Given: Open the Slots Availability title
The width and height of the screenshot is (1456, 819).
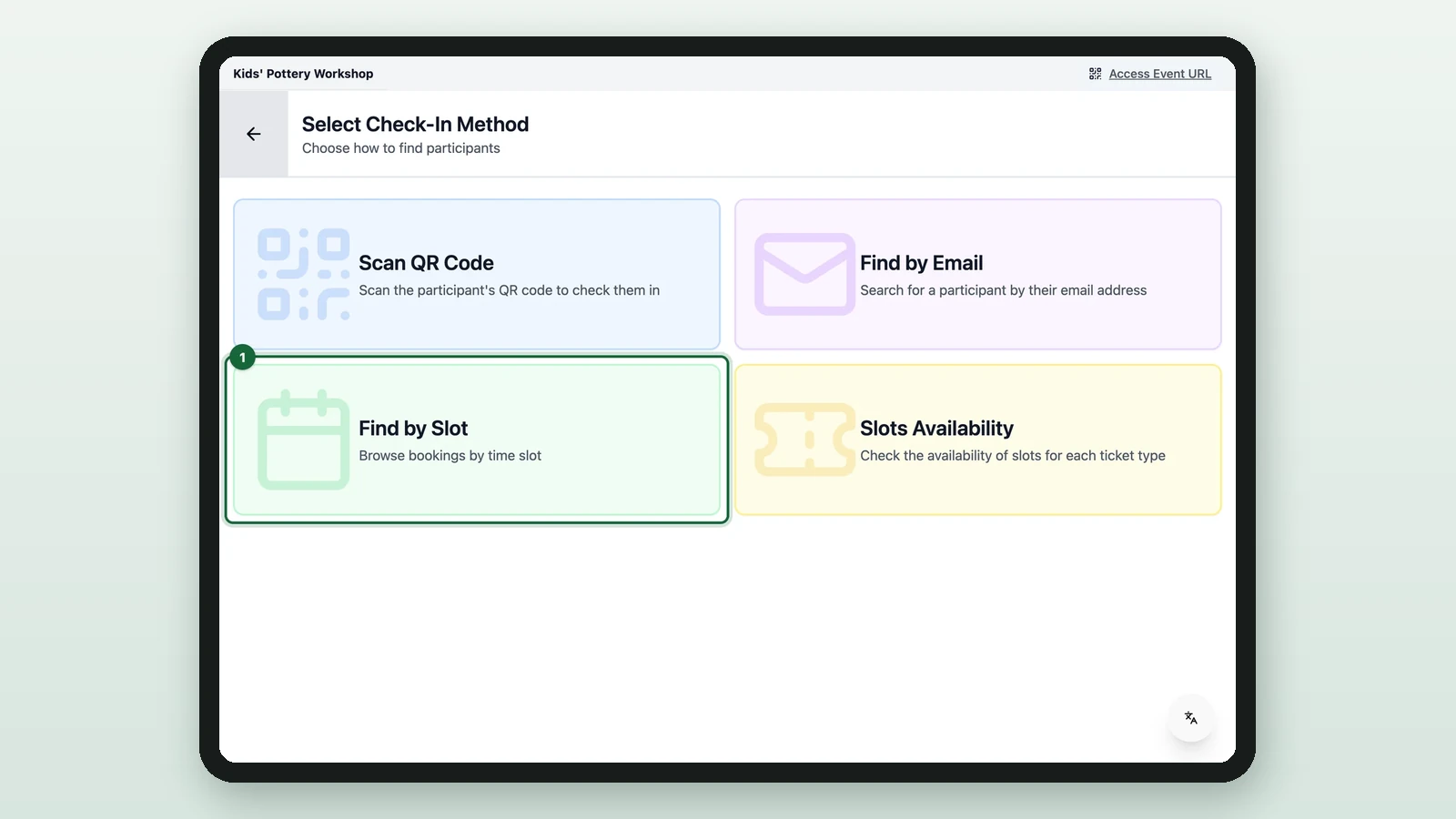Looking at the screenshot, I should pos(936,429).
